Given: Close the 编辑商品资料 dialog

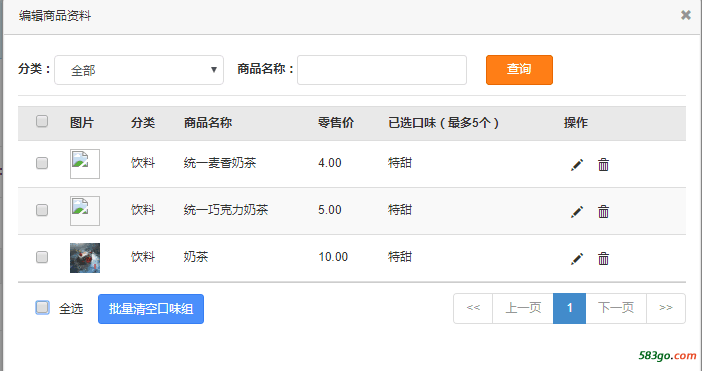Looking at the screenshot, I should pos(685,15).
